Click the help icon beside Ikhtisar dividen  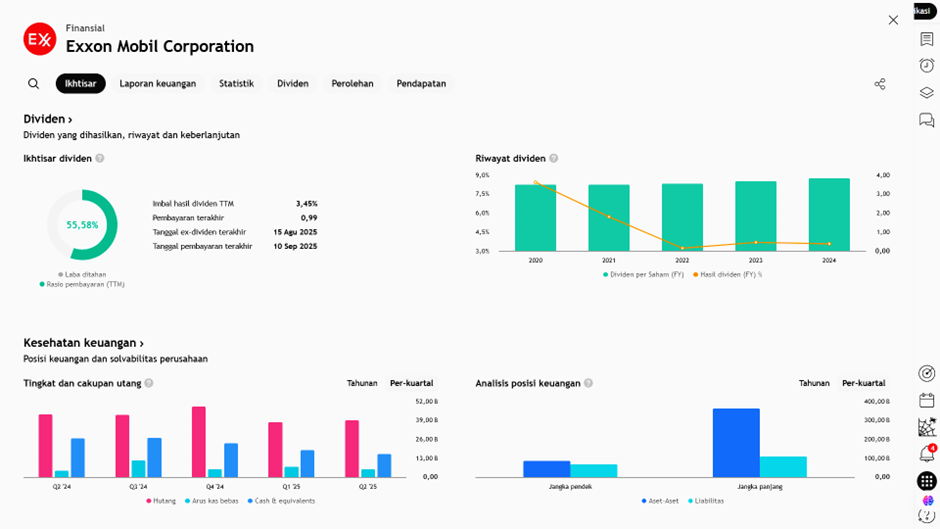[x=100, y=159]
